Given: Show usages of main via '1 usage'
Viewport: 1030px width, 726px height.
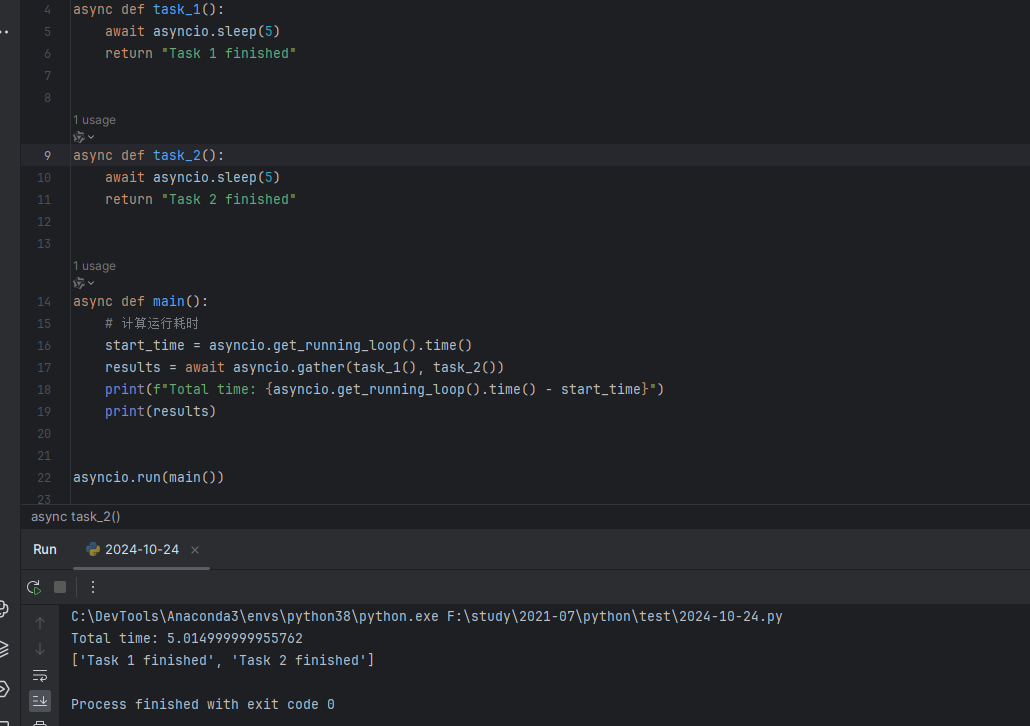Looking at the screenshot, I should point(94,266).
